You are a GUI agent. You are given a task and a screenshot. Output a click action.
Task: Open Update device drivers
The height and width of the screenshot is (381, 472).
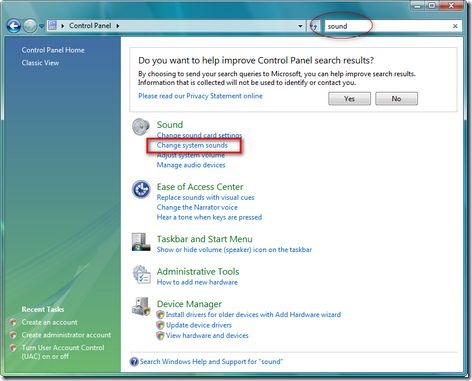click(x=199, y=325)
